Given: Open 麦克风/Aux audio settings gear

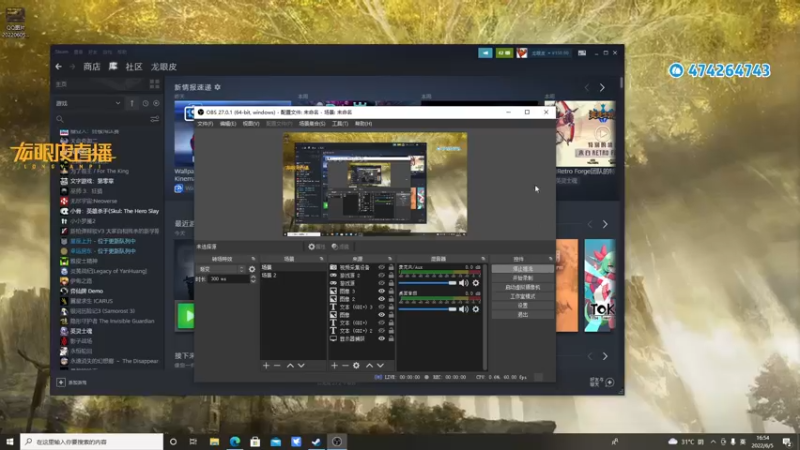Looking at the screenshot, I should coord(476,283).
